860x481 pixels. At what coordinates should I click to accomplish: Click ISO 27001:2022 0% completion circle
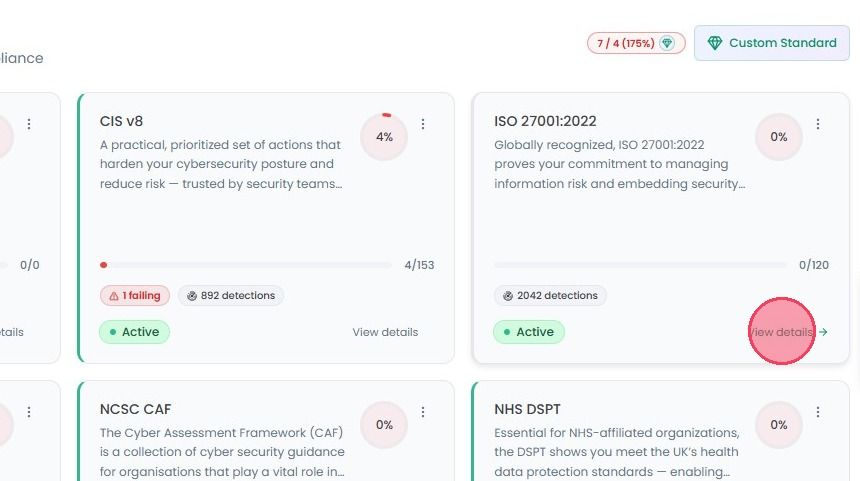tap(779, 137)
